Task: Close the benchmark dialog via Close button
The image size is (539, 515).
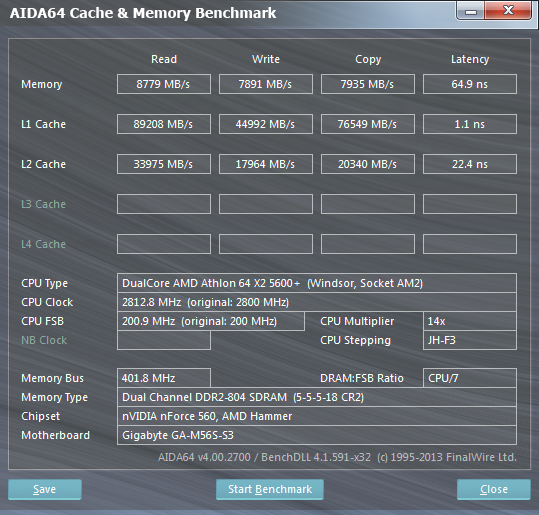Action: [x=494, y=489]
